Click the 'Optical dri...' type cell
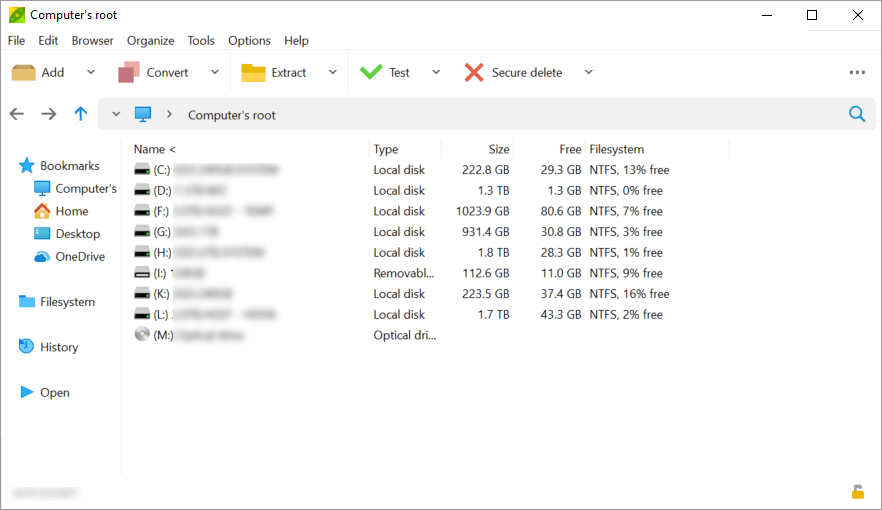 point(404,335)
